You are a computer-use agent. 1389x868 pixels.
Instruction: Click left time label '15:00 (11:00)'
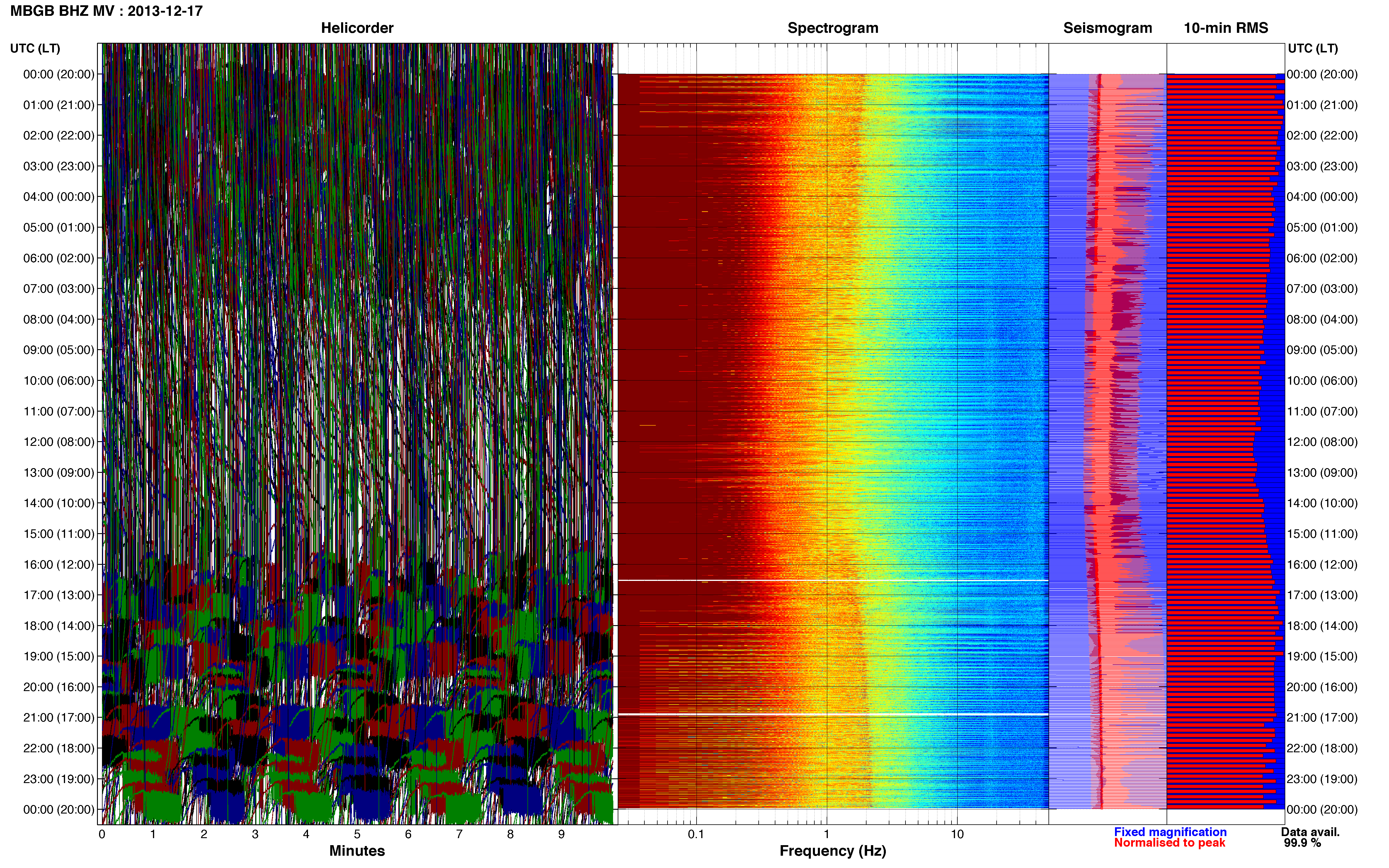59,534
